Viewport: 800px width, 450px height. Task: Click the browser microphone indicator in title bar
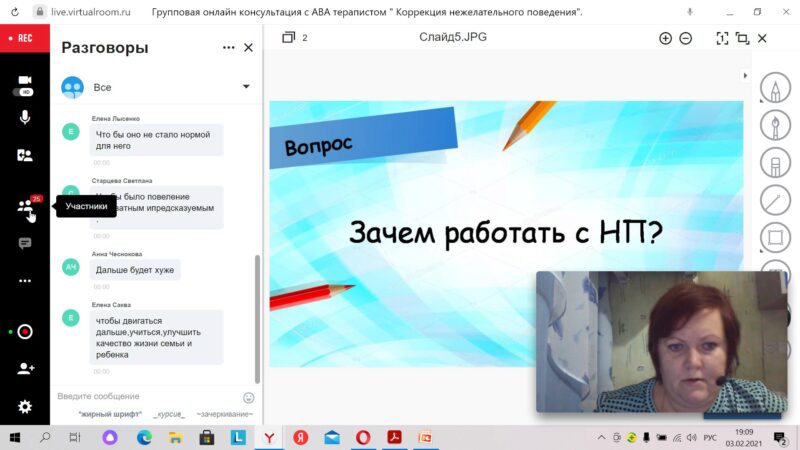coord(690,12)
